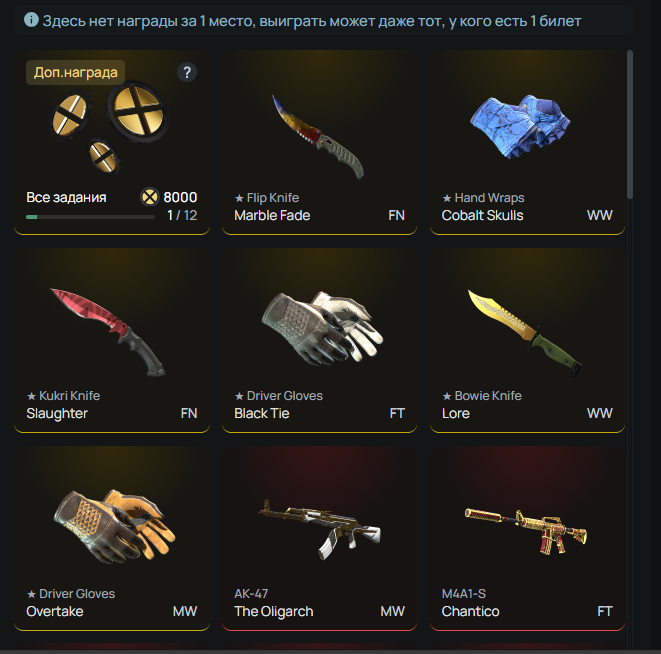
Task: Click the question mark help icon
Action: 187,73
